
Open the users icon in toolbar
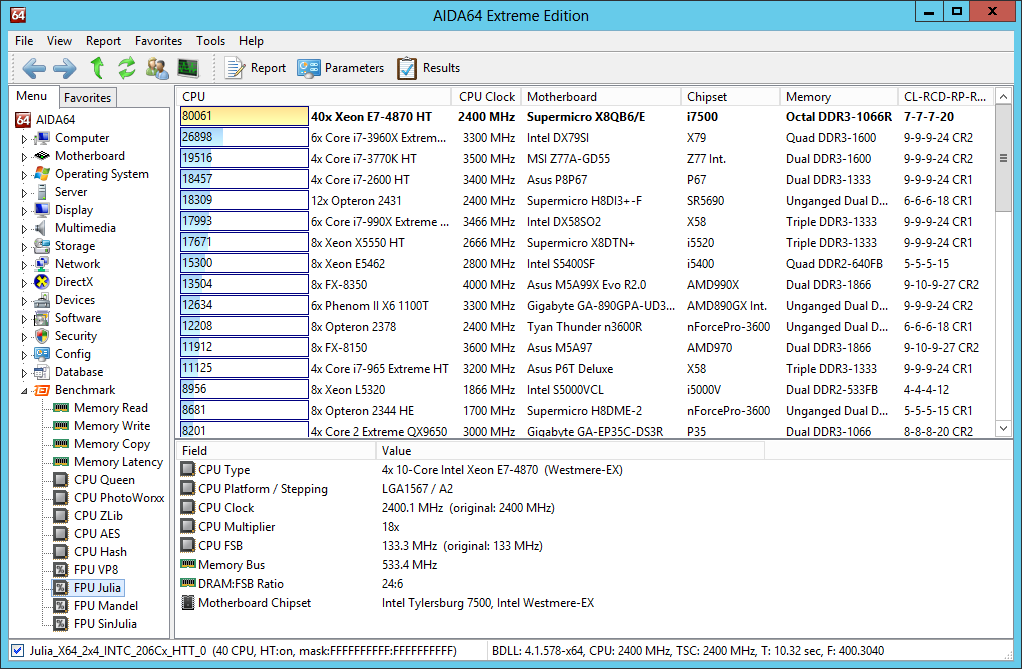157,68
